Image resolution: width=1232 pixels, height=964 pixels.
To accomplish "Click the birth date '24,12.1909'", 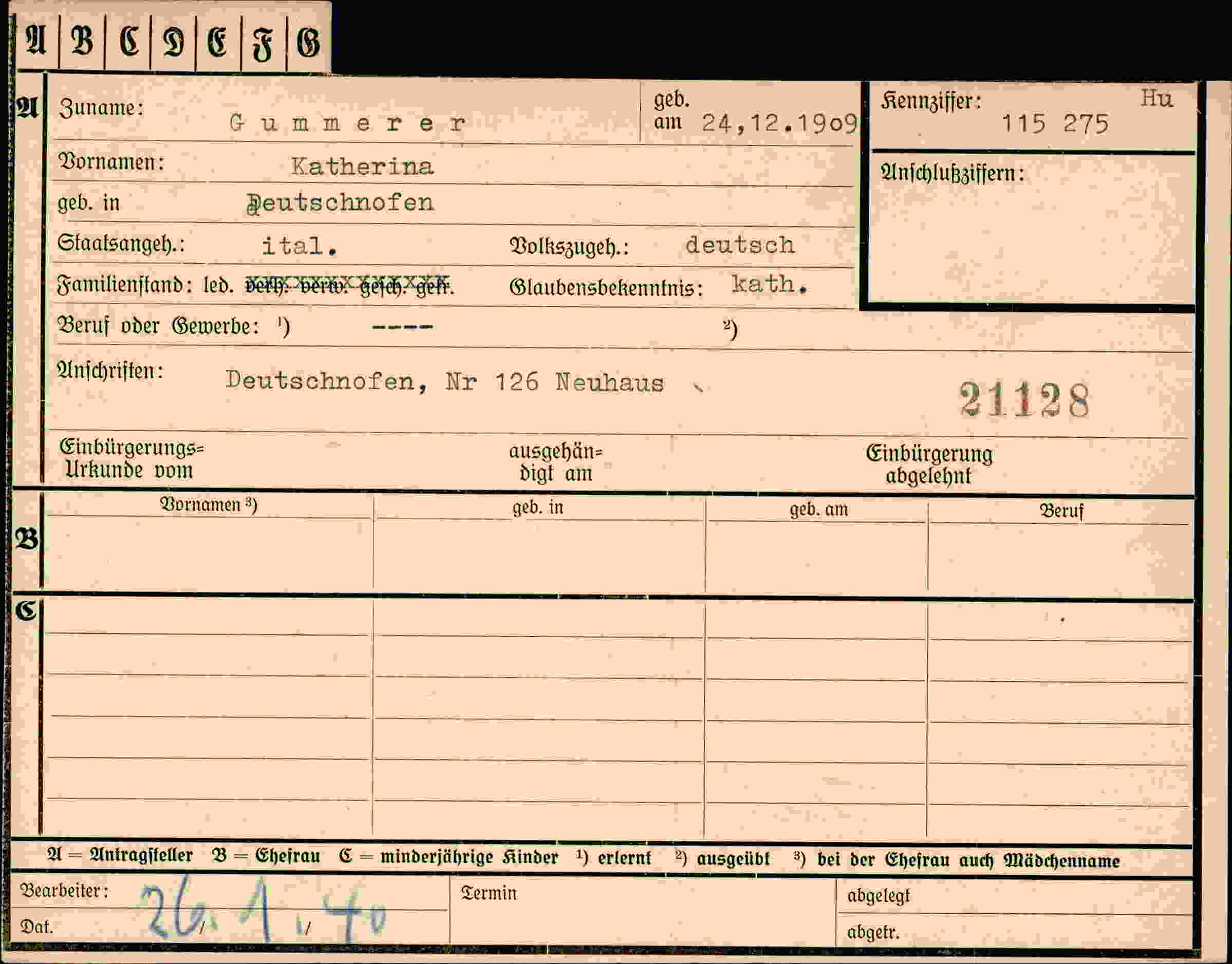I will click(779, 123).
